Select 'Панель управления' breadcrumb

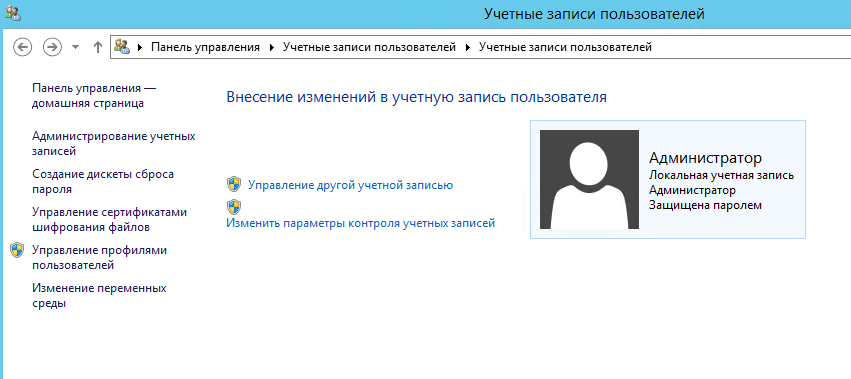pos(205,47)
